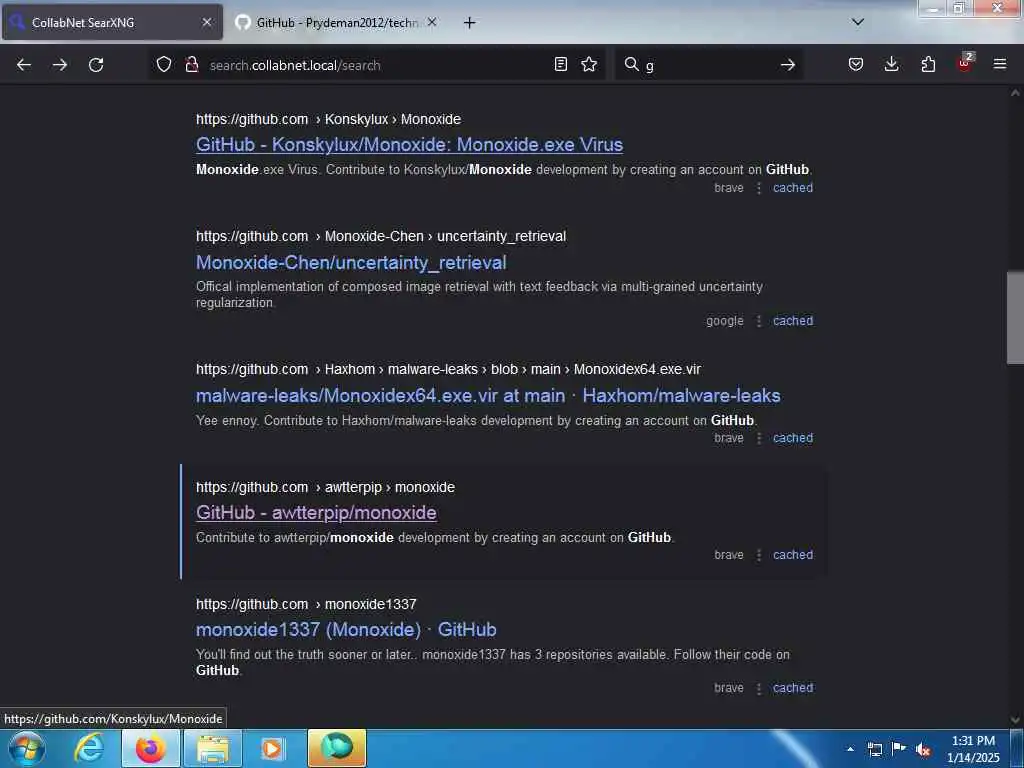This screenshot has width=1024, height=768.
Task: Bookmark this page with star icon
Action: tap(589, 64)
